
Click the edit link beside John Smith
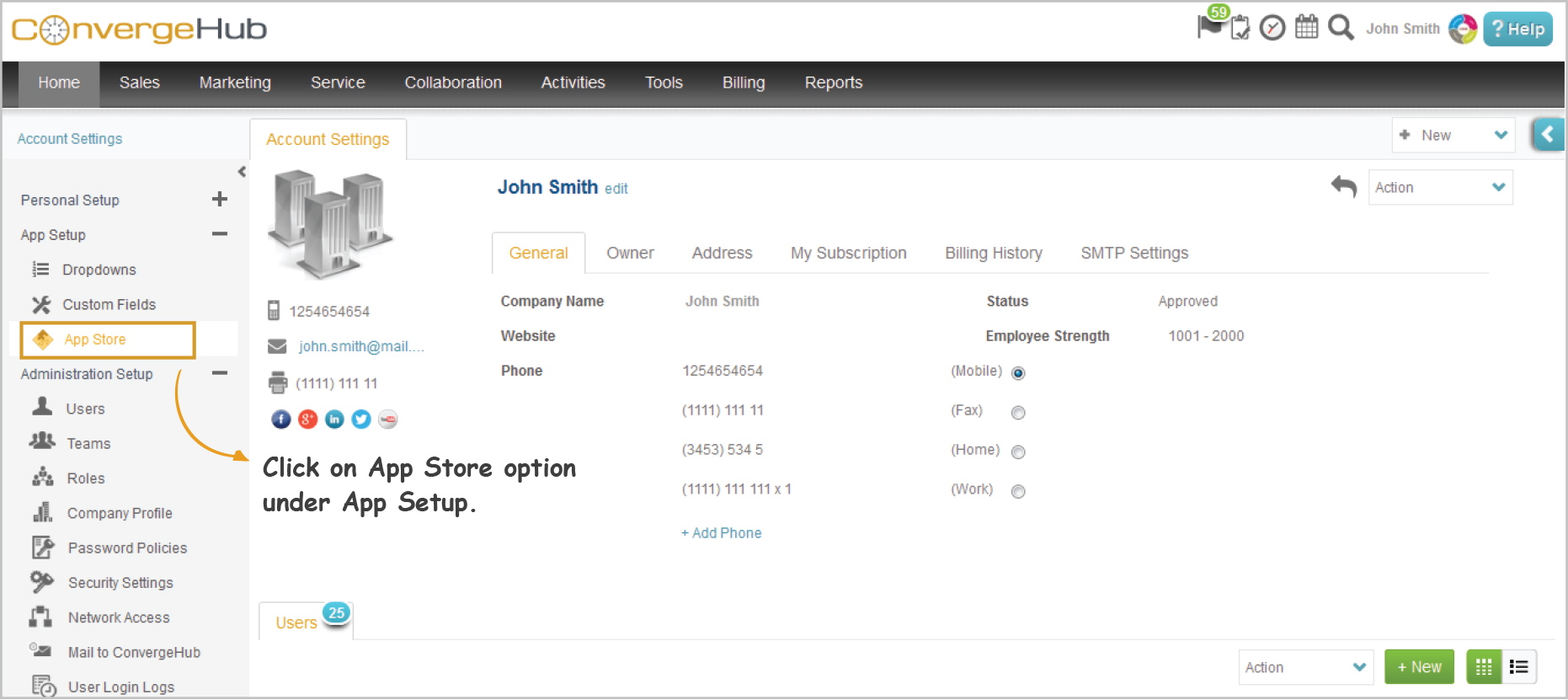coord(616,189)
